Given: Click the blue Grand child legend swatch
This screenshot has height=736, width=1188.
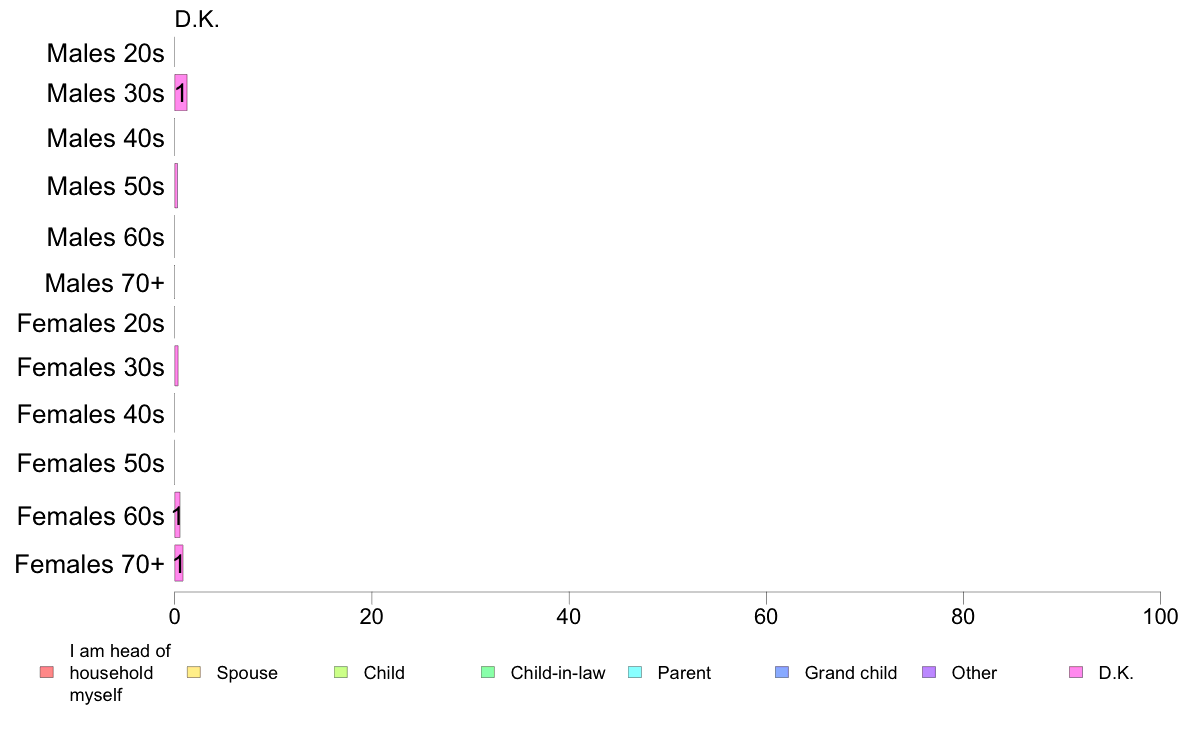Looking at the screenshot, I should click(781, 672).
